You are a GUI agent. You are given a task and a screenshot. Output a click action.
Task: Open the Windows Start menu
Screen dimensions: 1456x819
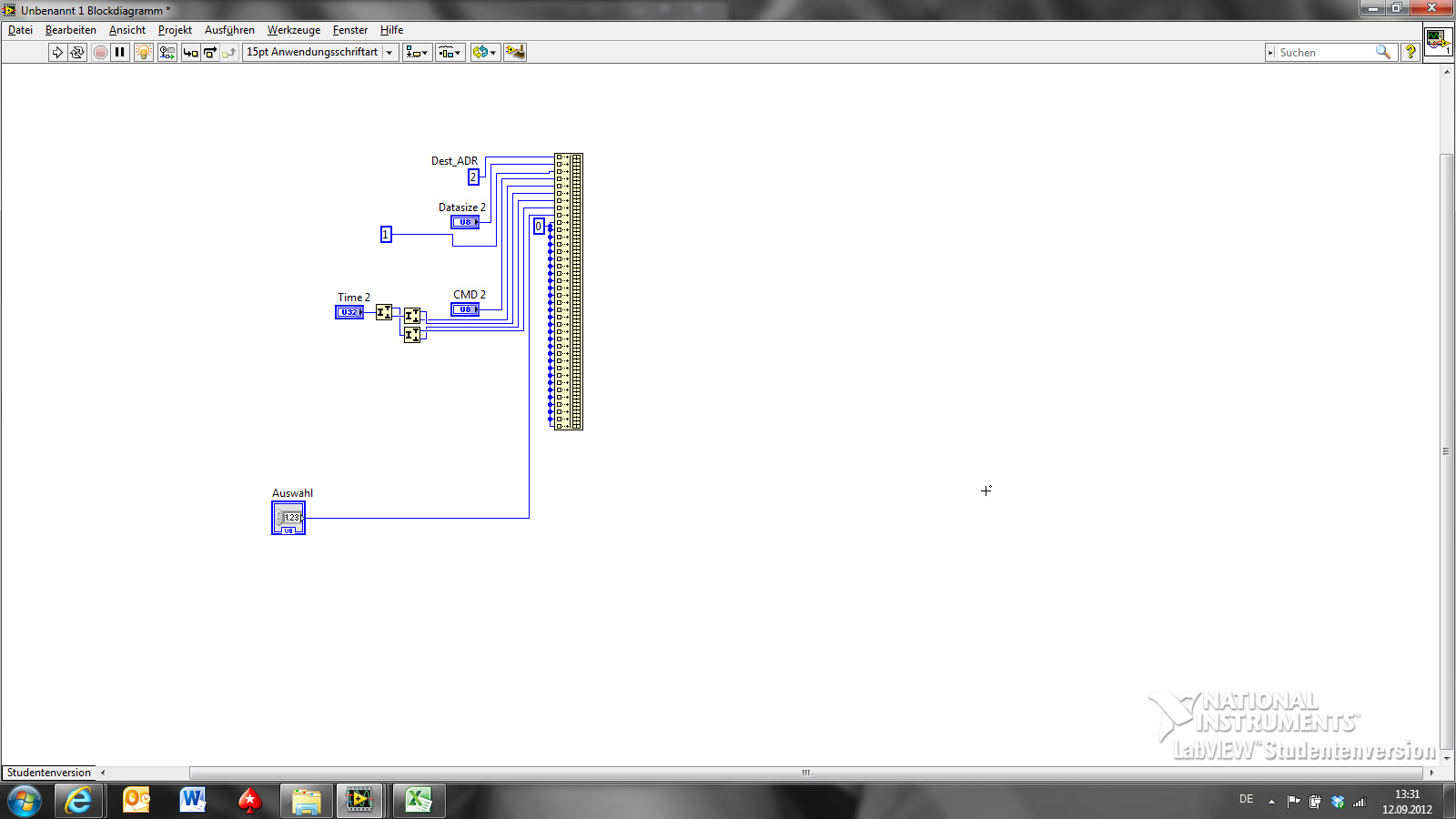coord(25,801)
